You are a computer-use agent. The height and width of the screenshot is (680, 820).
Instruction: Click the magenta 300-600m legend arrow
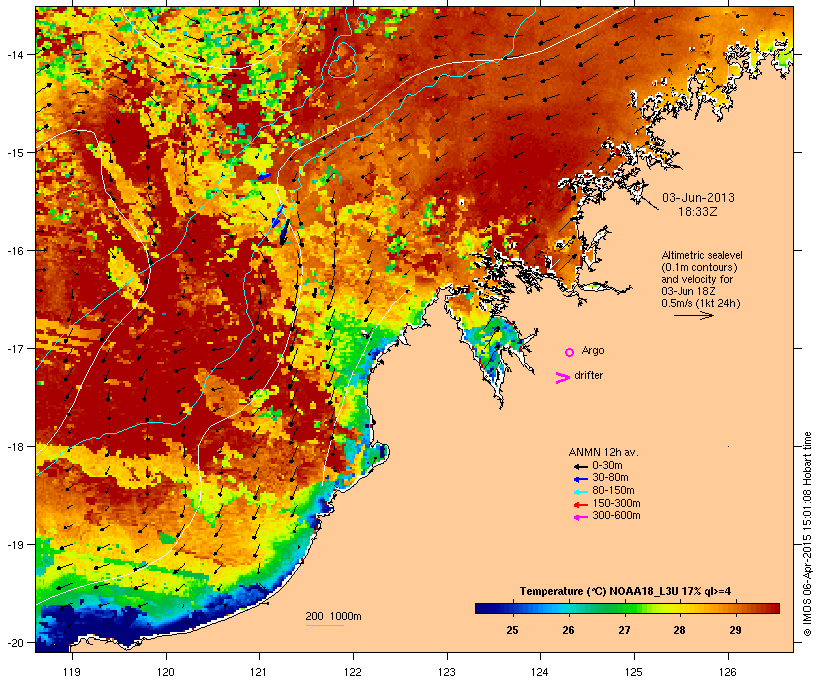click(580, 517)
